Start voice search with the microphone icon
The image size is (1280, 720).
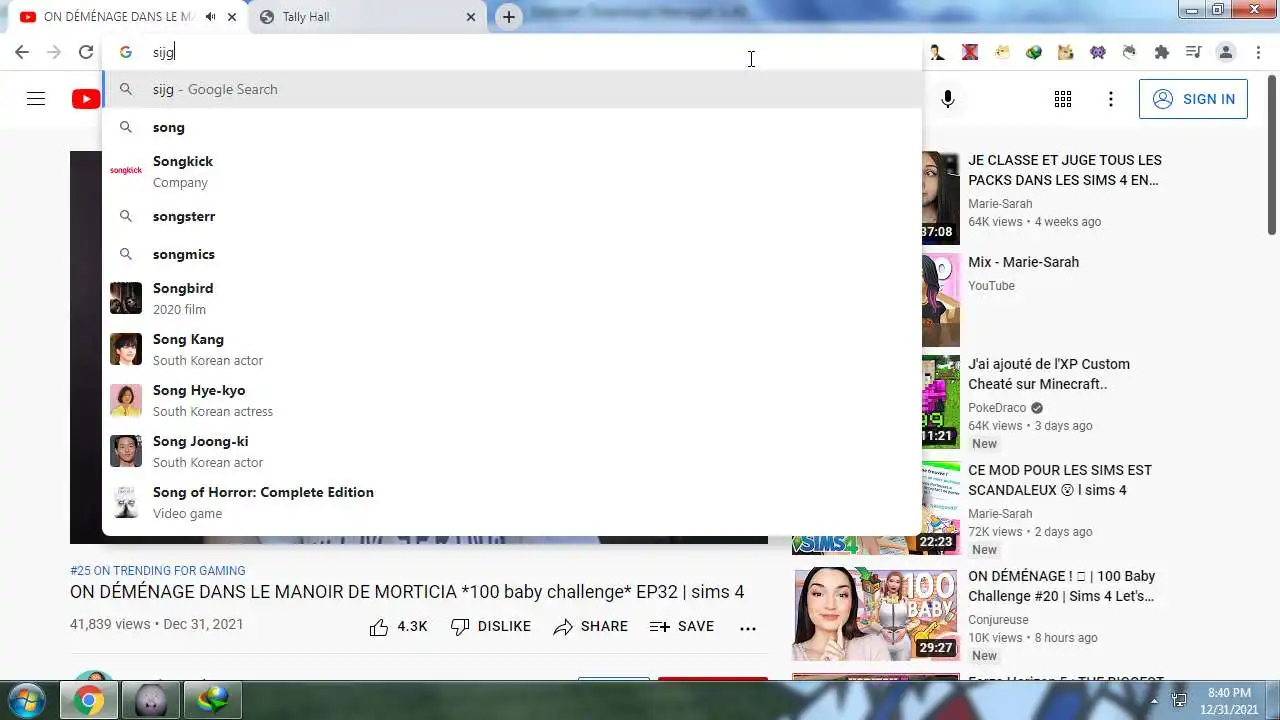[948, 99]
